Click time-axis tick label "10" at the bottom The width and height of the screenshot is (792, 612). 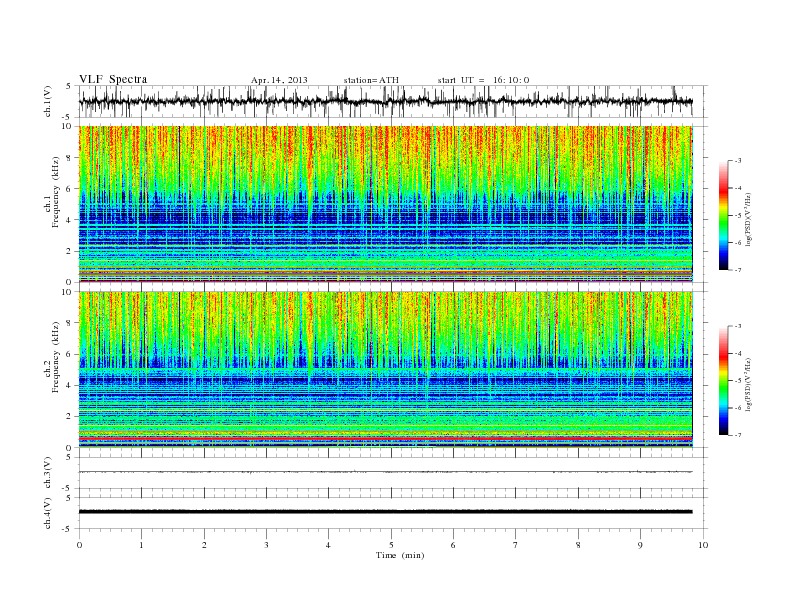point(703,545)
